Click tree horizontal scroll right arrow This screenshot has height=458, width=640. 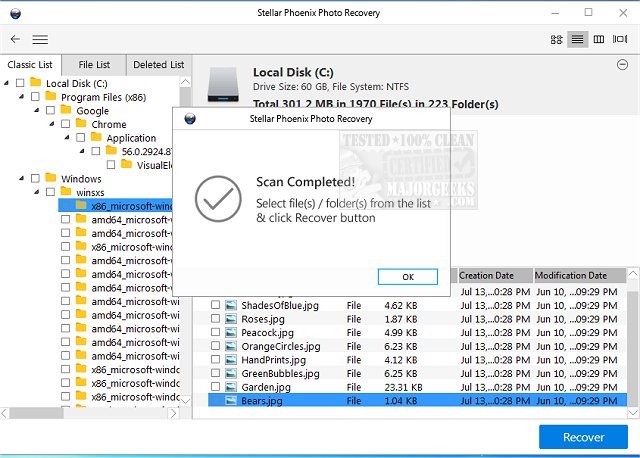173,414
